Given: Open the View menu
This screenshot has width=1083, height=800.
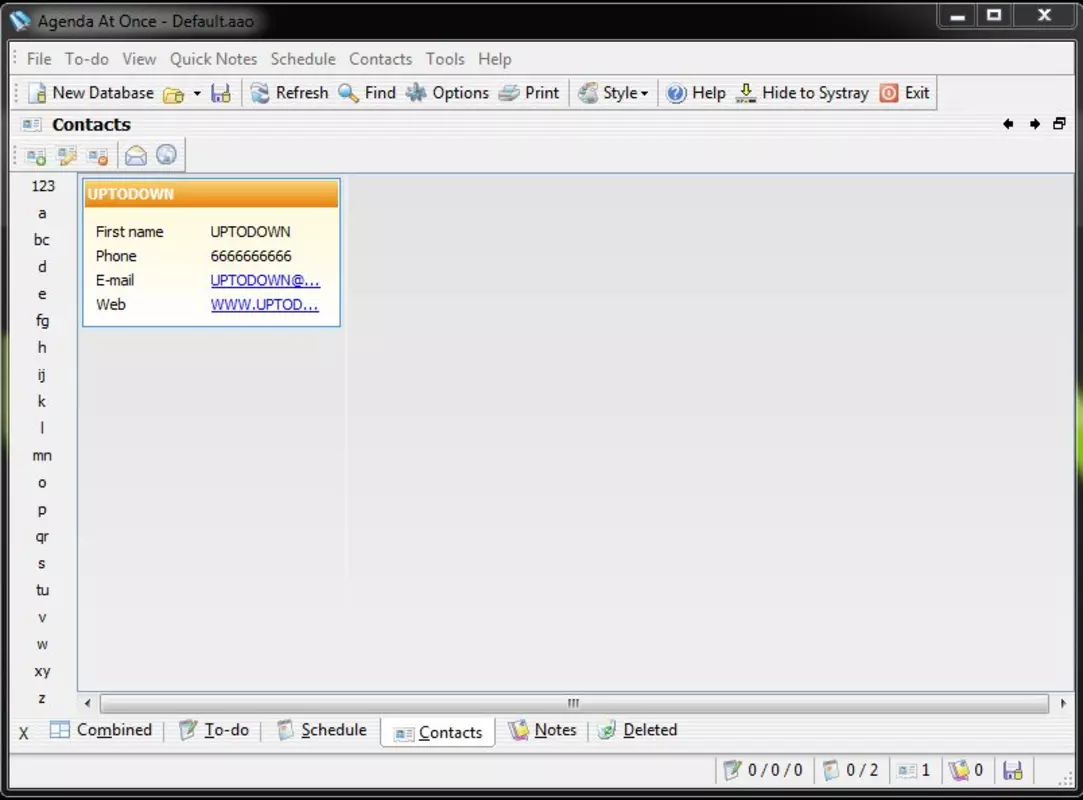Looking at the screenshot, I should [140, 59].
